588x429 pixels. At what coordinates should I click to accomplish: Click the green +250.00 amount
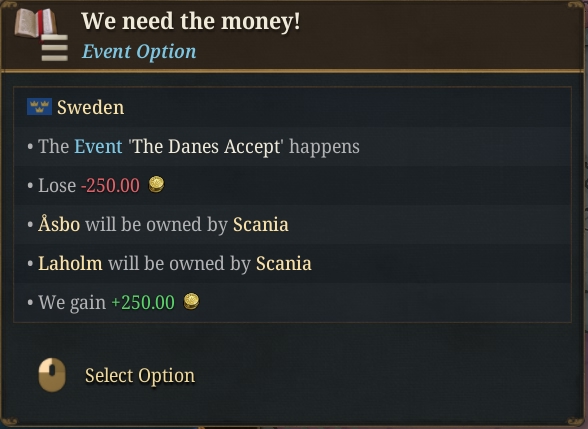coord(143,302)
